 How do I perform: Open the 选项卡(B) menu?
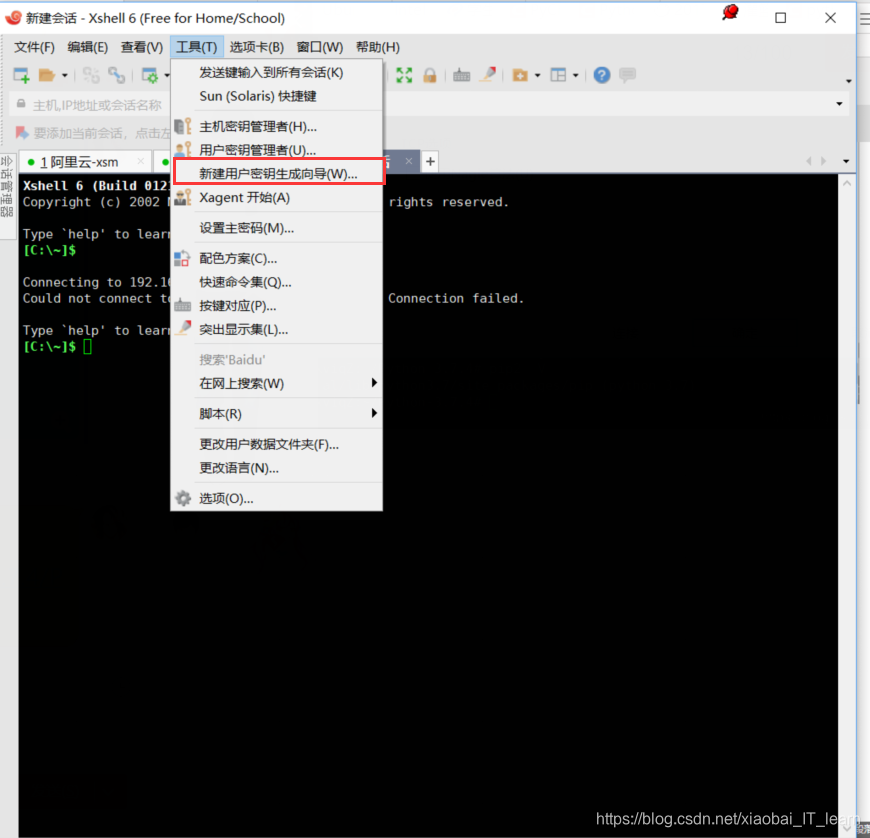pyautogui.click(x=256, y=47)
